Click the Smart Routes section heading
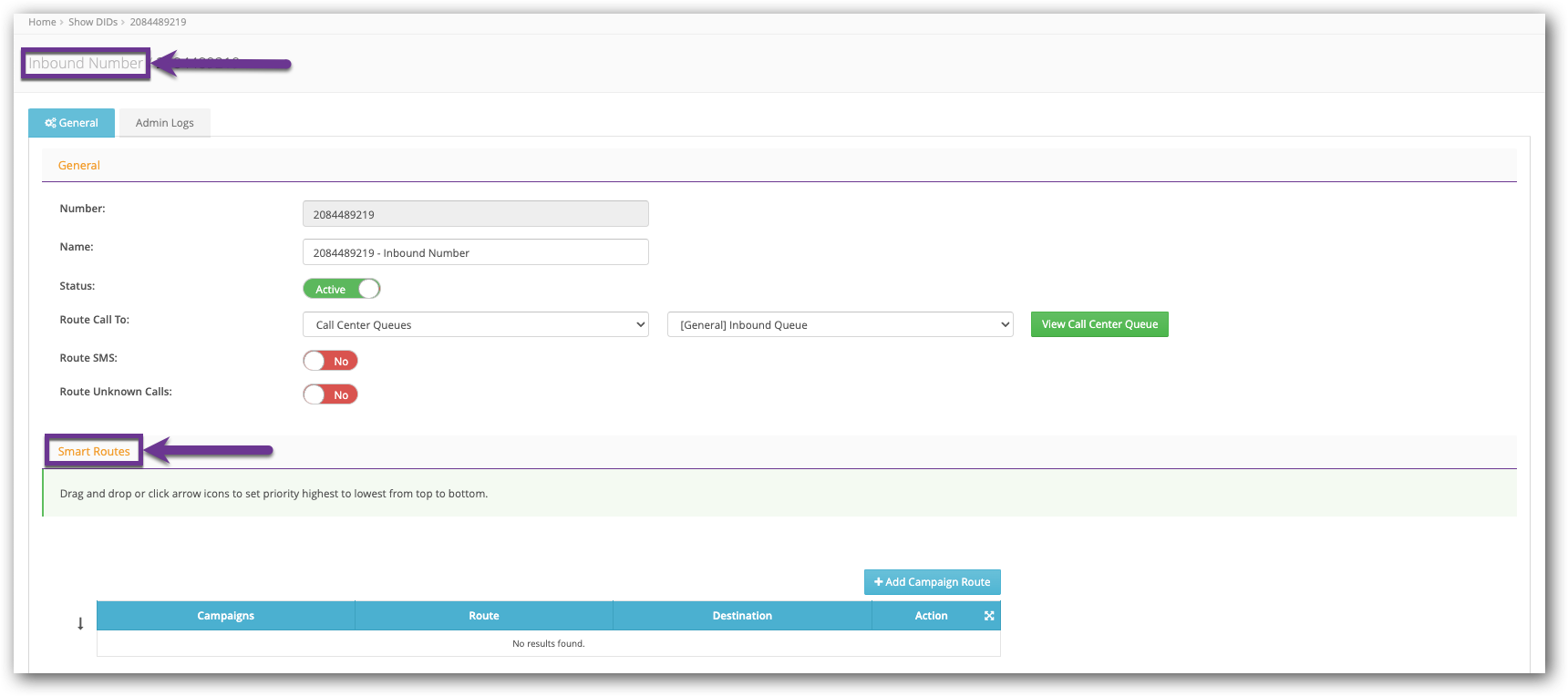This screenshot has width=1568, height=696. tap(94, 451)
